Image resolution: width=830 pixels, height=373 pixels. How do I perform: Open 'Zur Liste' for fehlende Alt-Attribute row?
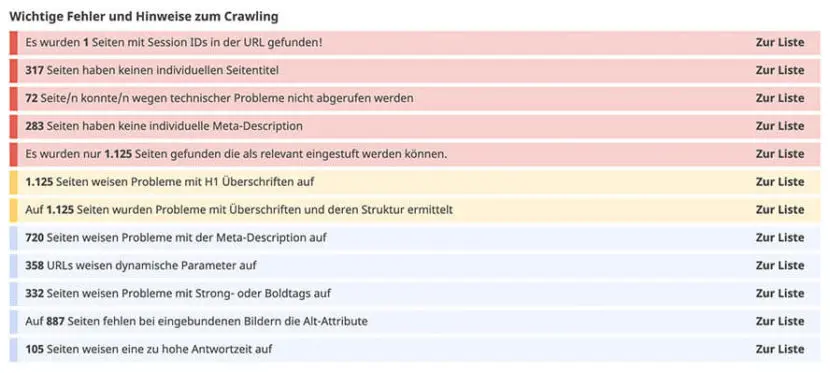(780, 322)
